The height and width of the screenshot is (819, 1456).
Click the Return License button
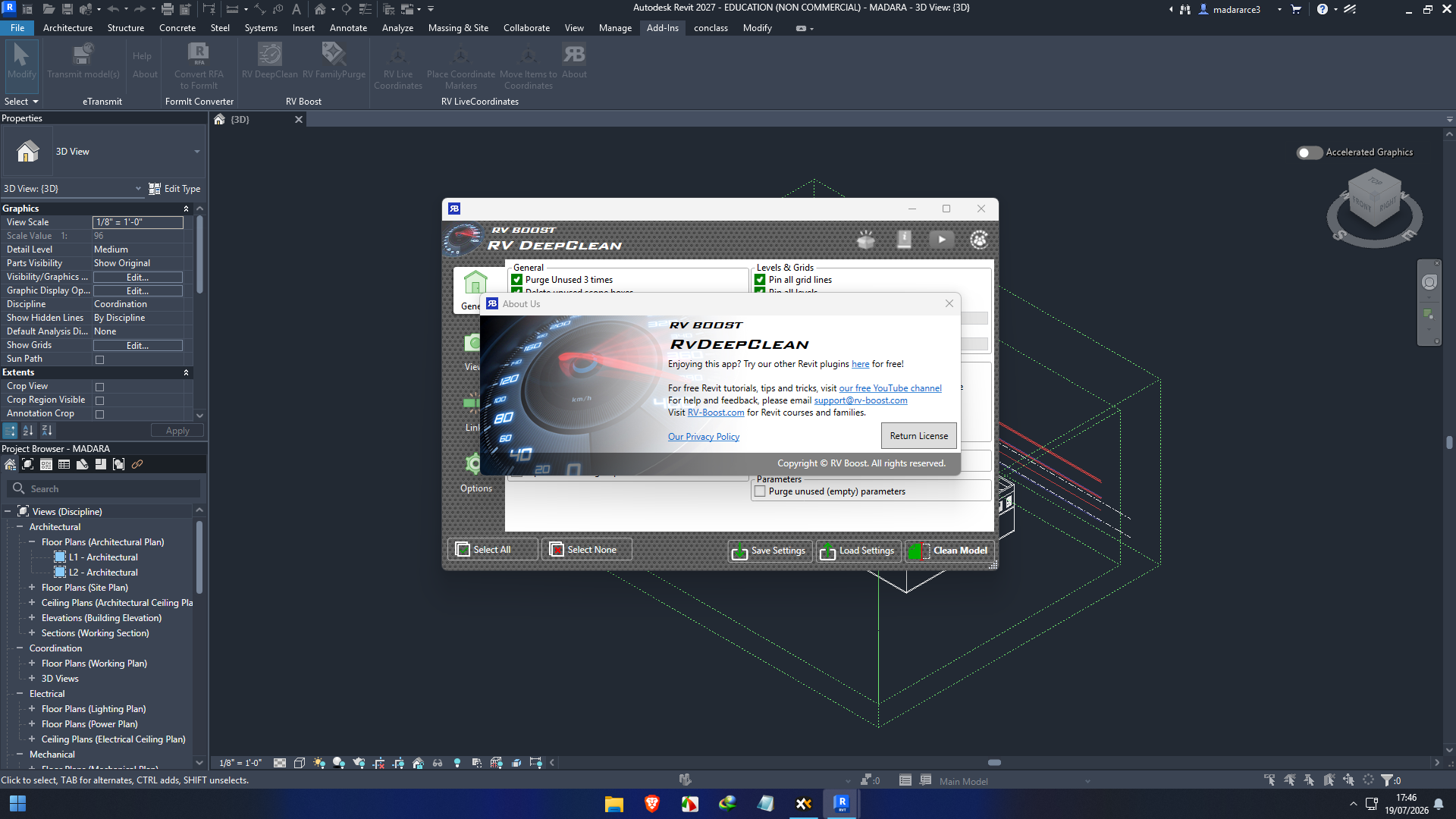(918, 436)
